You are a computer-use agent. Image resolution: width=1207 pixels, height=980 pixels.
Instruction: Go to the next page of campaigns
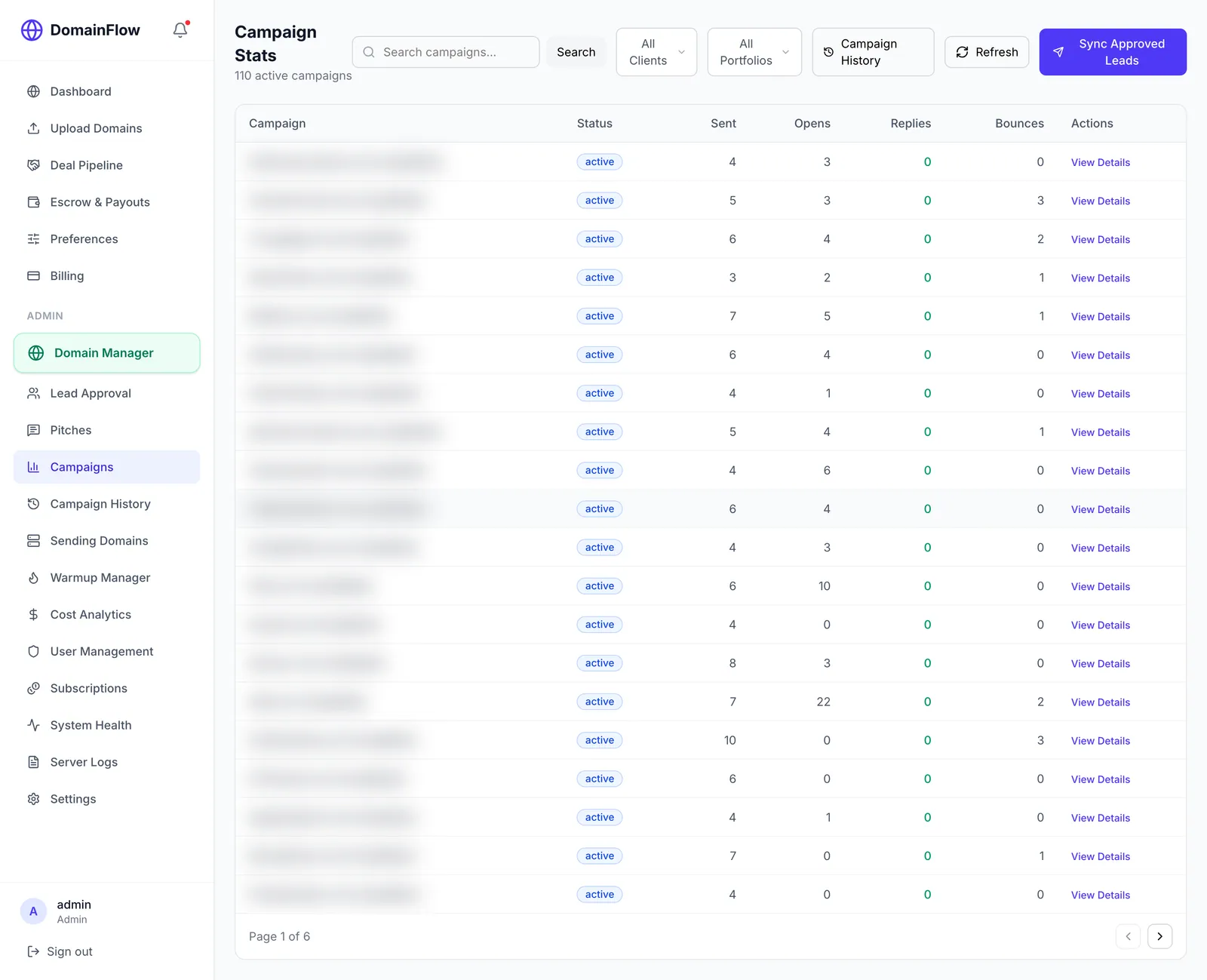[x=1159, y=936]
